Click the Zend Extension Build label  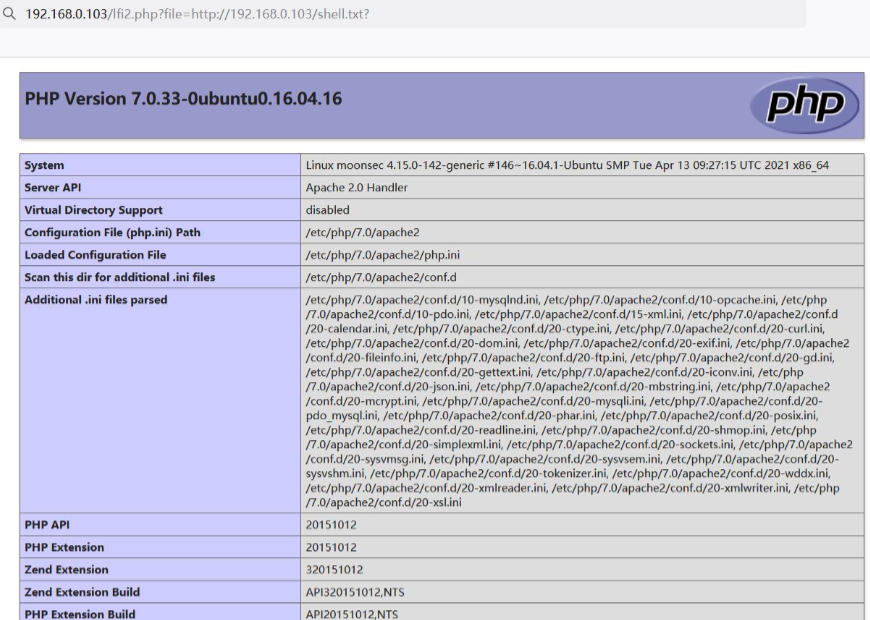pyautogui.click(x=82, y=592)
